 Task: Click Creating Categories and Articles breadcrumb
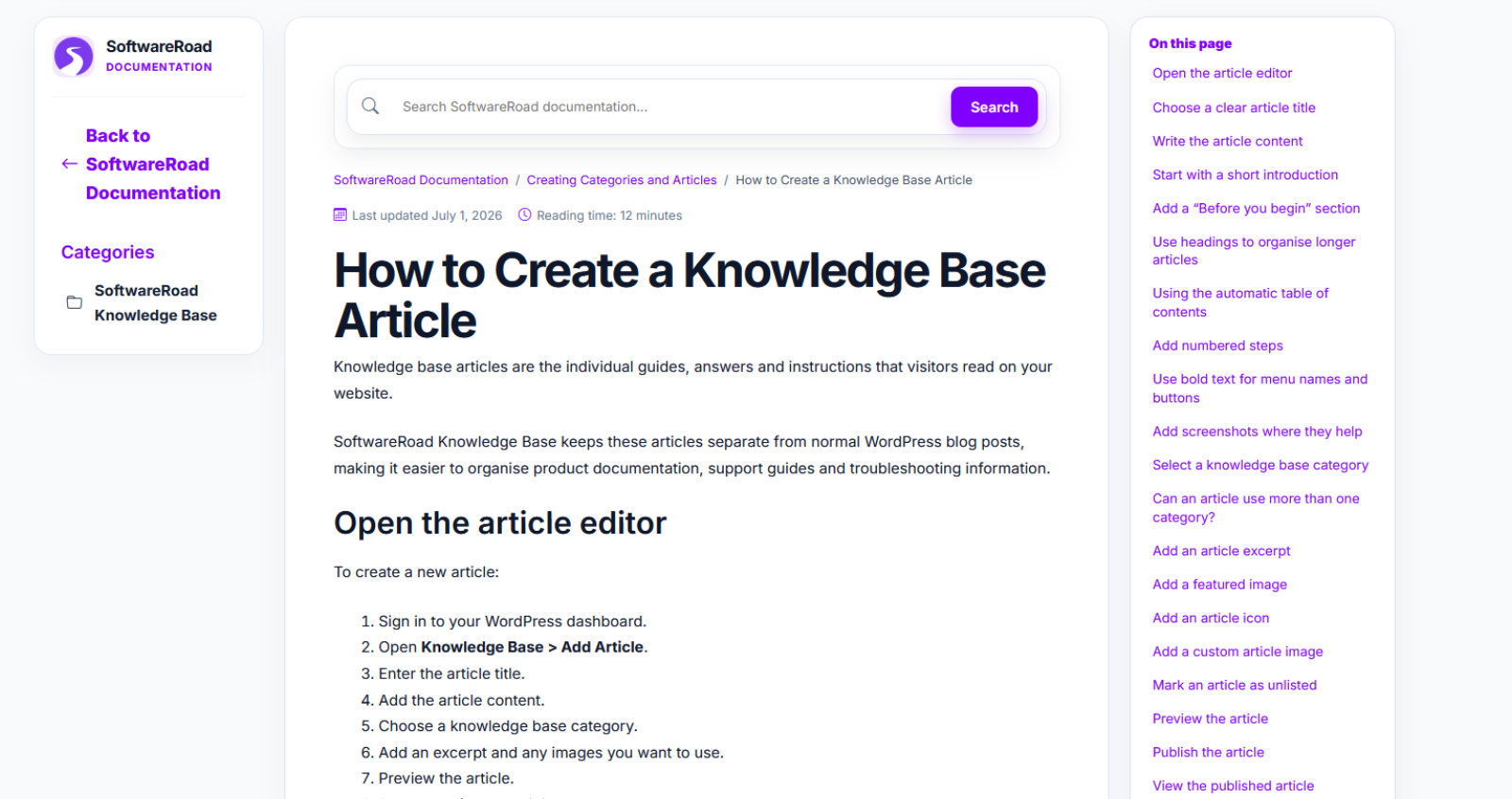coord(622,179)
